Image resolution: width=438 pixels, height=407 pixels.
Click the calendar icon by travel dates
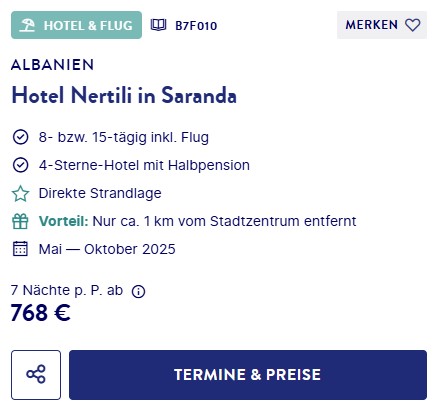20,249
